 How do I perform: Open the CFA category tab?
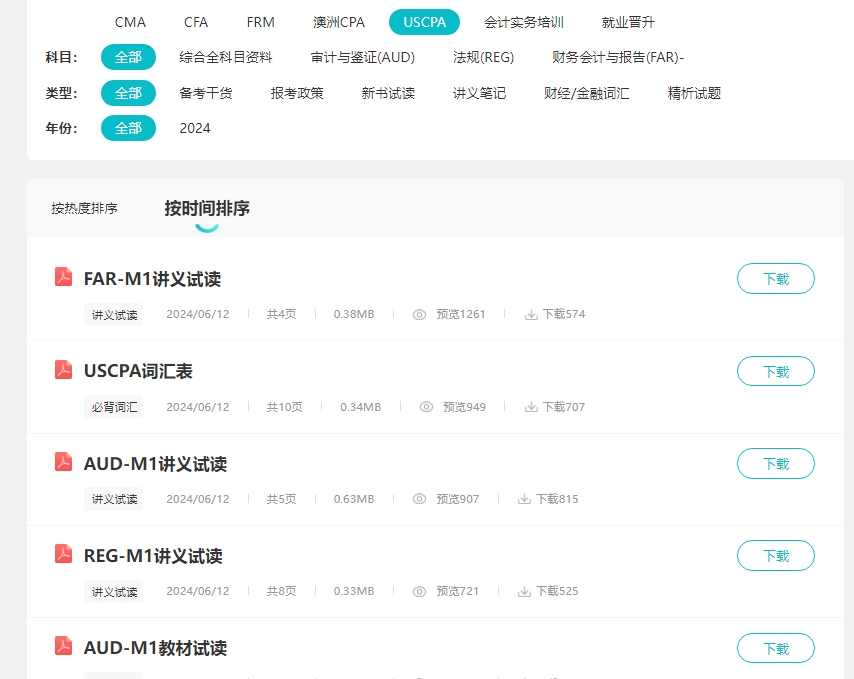[196, 22]
